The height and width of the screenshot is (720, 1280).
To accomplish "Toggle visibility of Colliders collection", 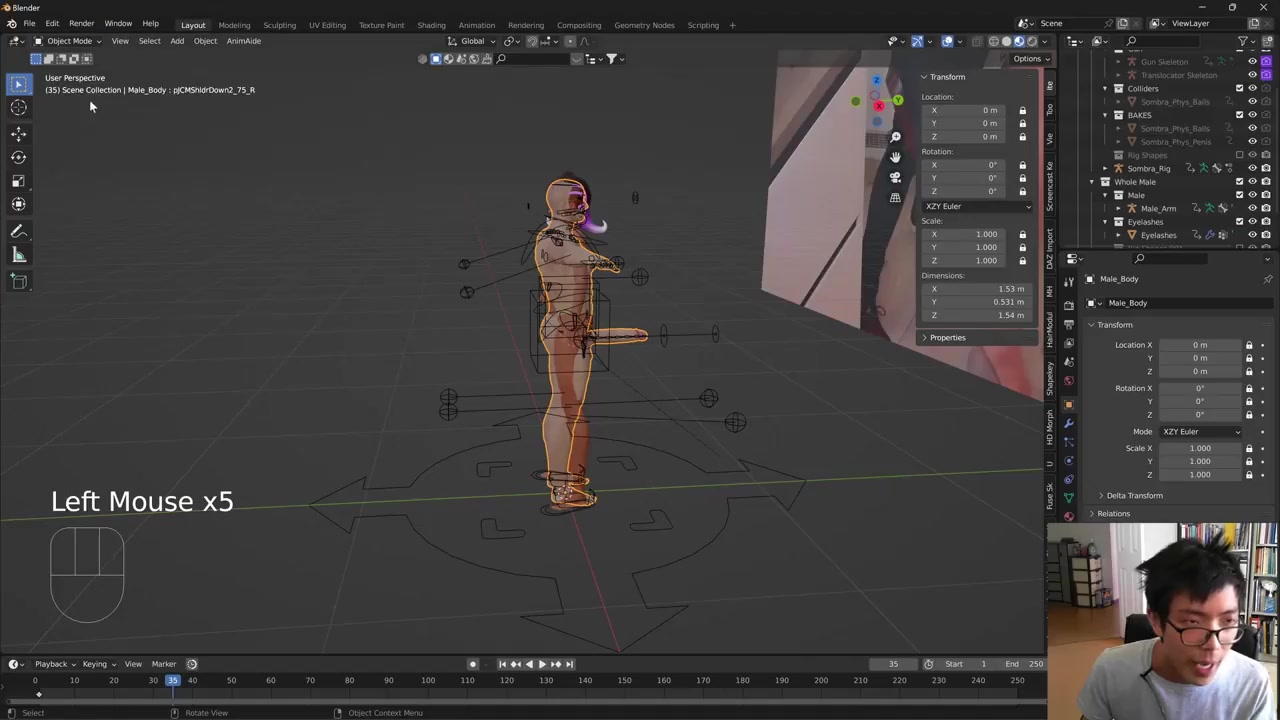I will [1252, 88].
